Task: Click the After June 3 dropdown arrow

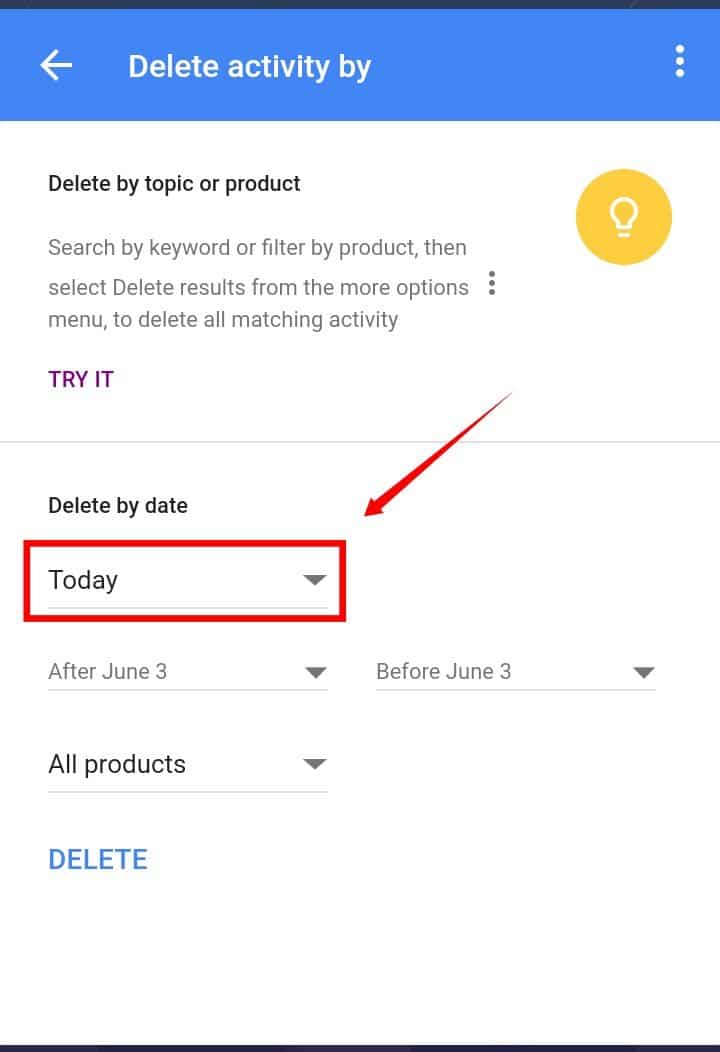Action: 315,672
